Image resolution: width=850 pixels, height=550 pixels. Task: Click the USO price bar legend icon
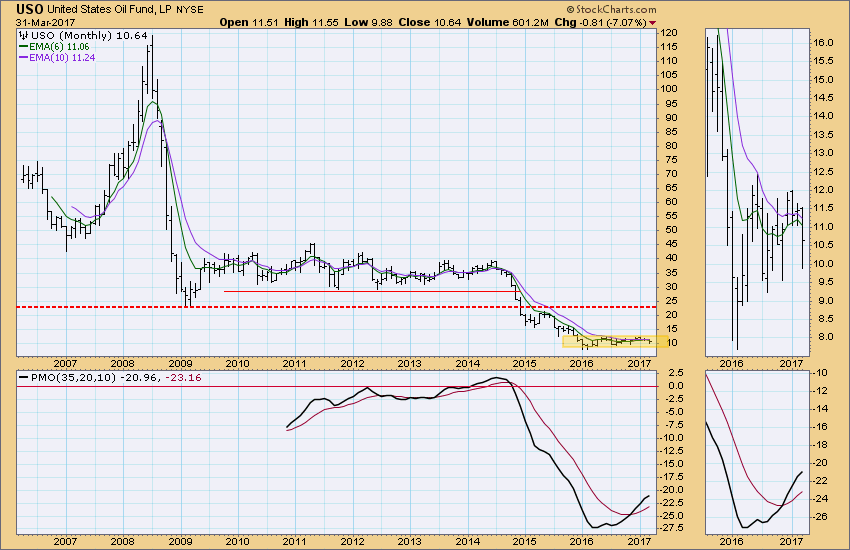coord(26,36)
